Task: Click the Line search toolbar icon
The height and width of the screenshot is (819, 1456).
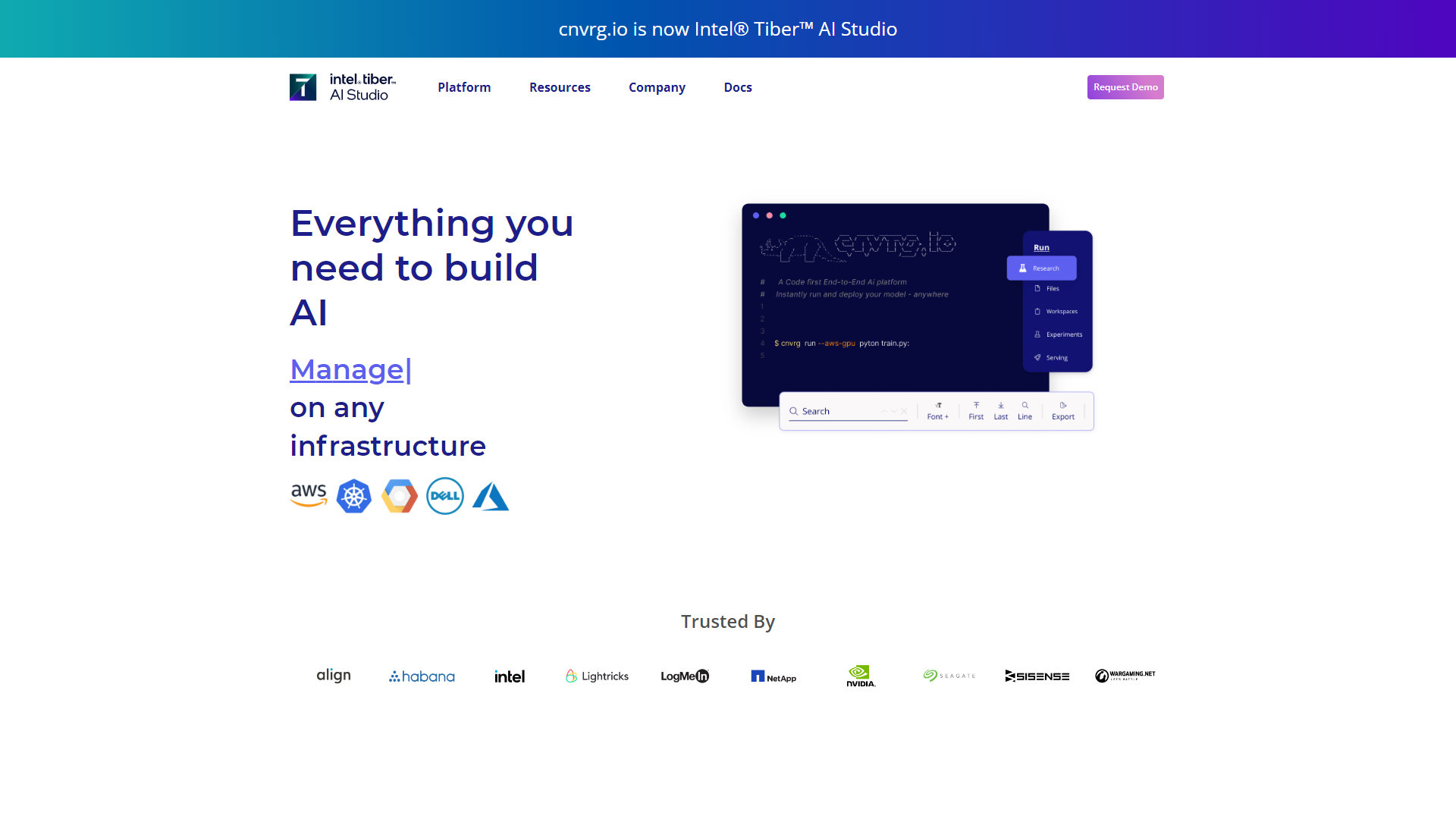Action: click(1025, 411)
